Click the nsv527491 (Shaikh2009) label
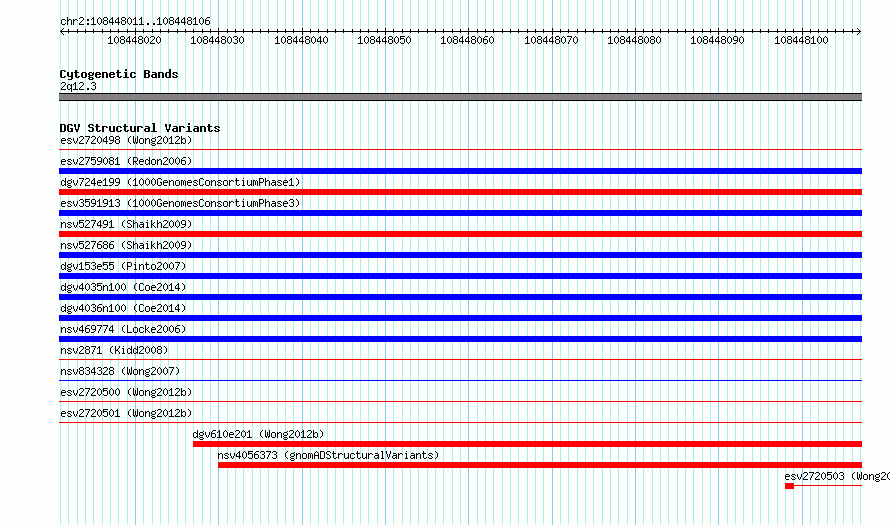This screenshot has height=525, width=890. pos(126,224)
